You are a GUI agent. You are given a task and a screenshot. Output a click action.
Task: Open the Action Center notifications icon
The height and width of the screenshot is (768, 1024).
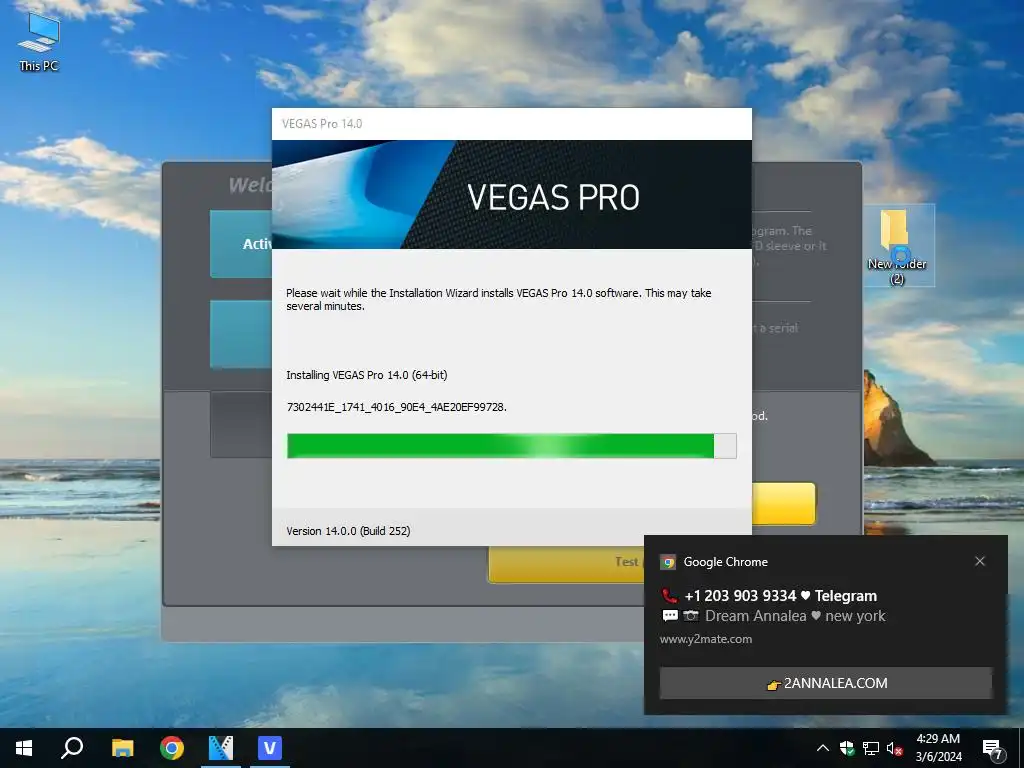click(993, 748)
